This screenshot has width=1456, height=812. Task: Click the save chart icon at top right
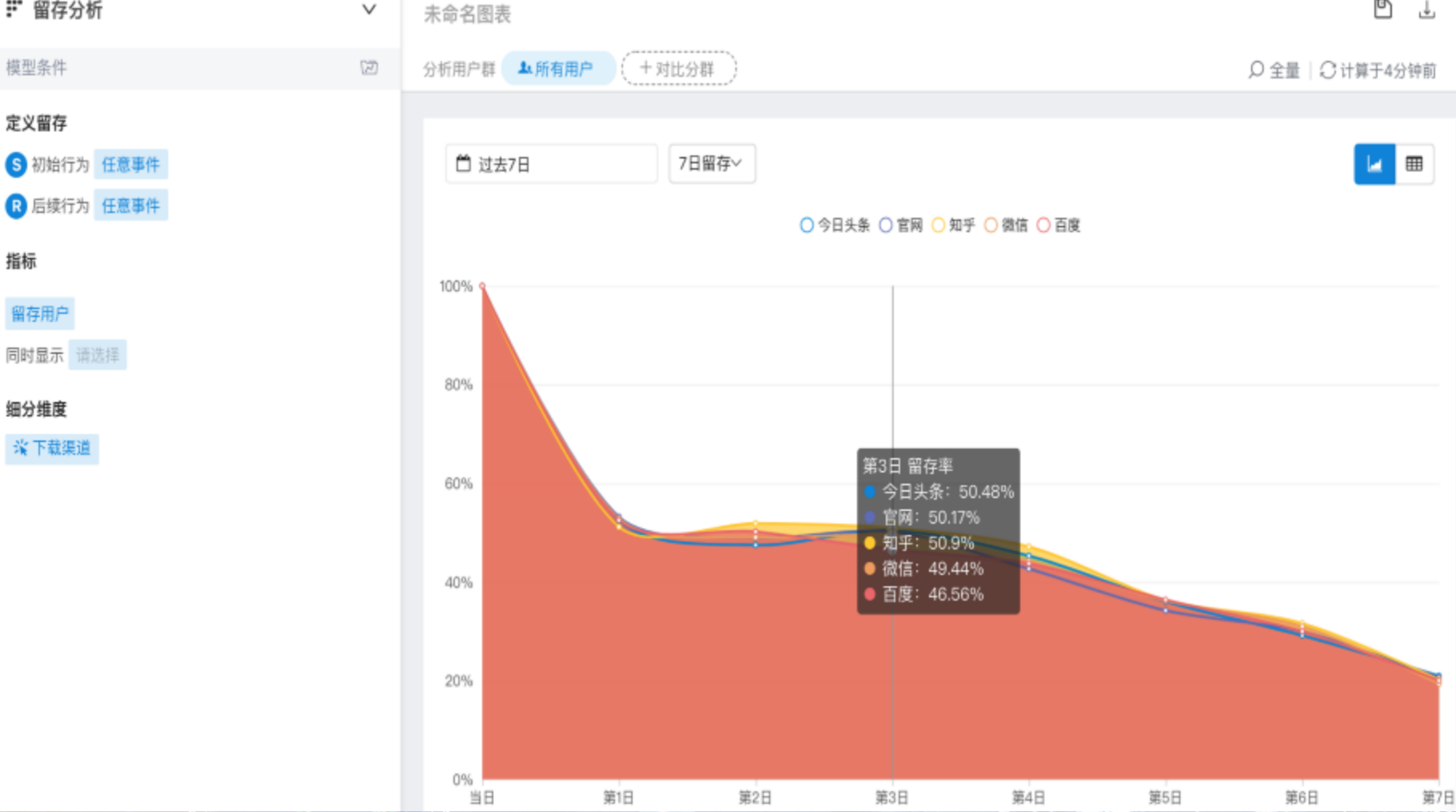tap(1382, 10)
